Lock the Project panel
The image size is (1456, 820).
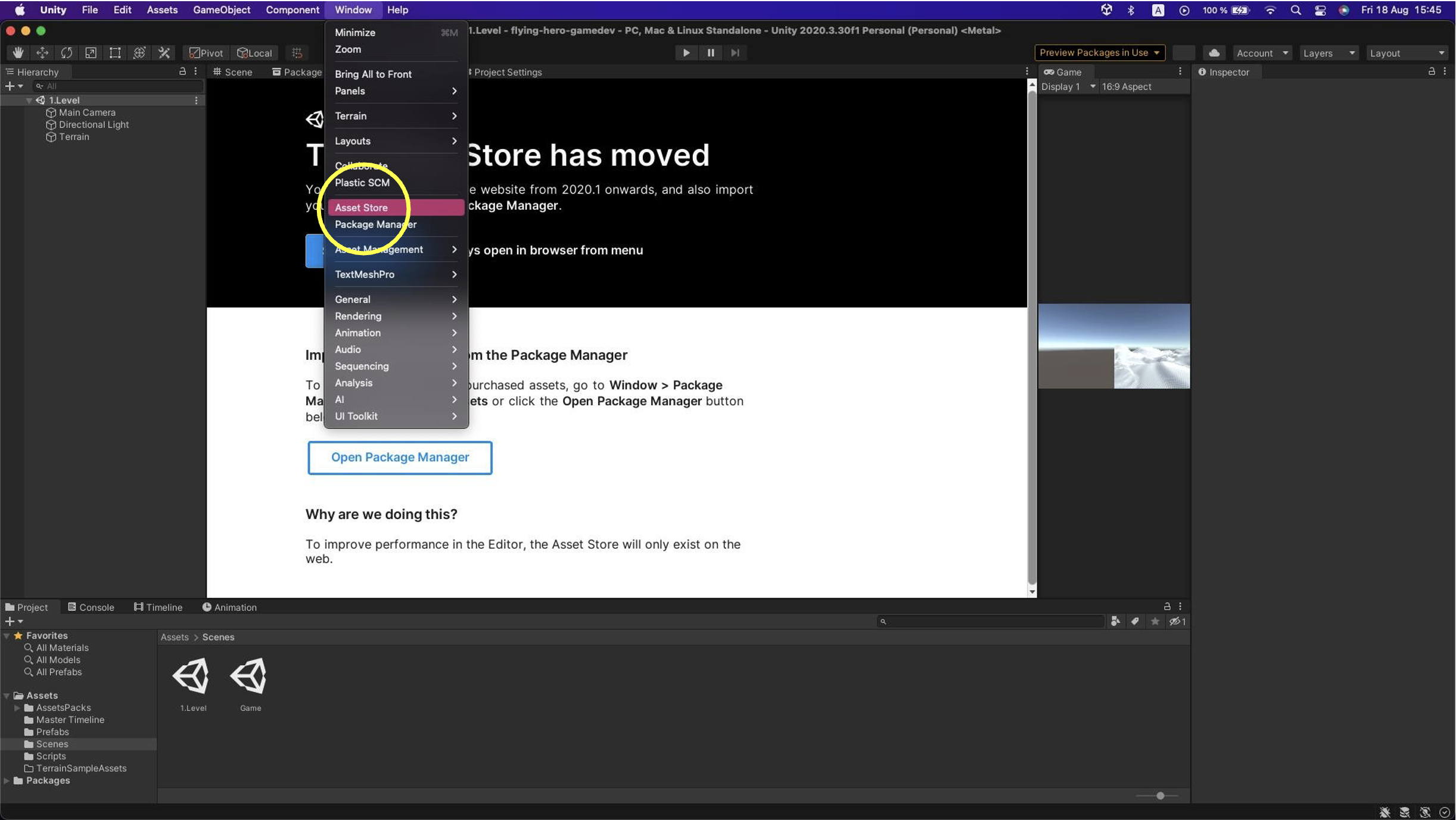click(x=1167, y=607)
